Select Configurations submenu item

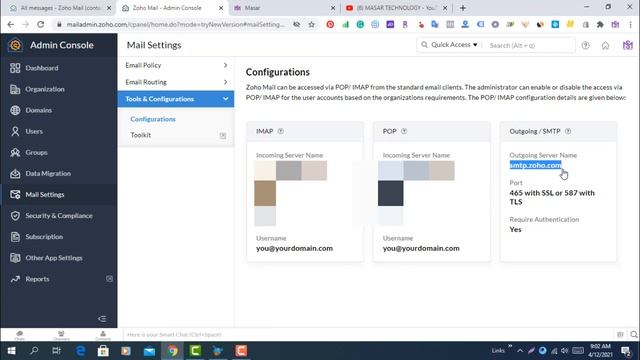click(x=153, y=119)
